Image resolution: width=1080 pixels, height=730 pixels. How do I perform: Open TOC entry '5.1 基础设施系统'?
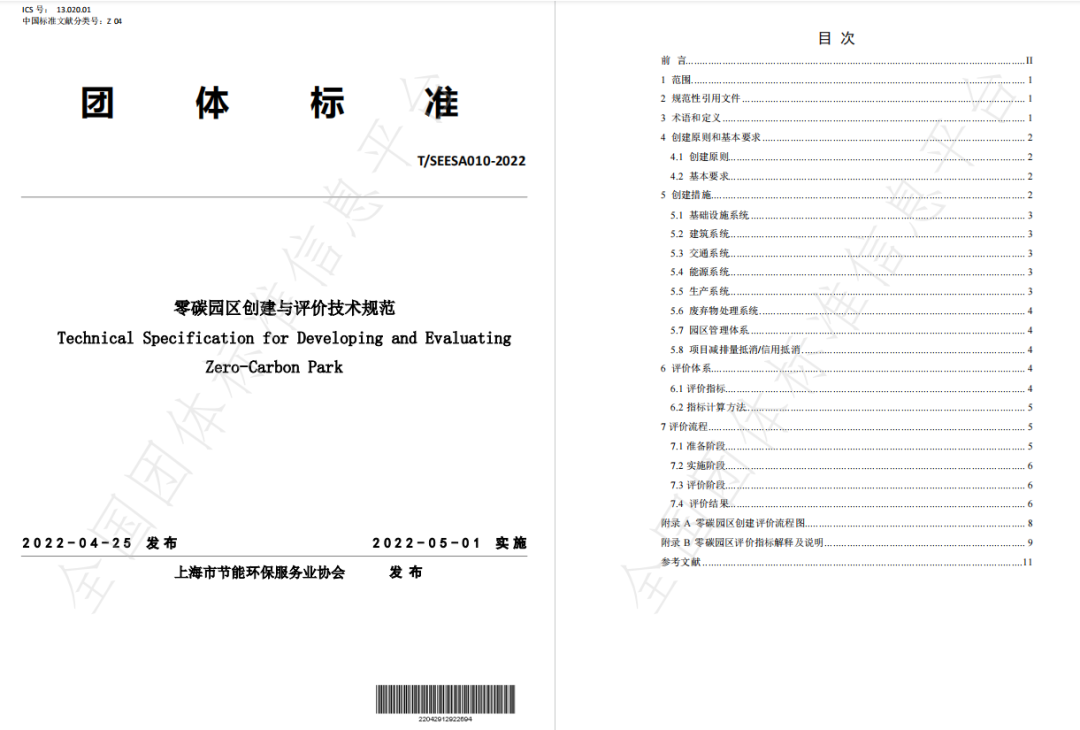pyautogui.click(x=851, y=215)
